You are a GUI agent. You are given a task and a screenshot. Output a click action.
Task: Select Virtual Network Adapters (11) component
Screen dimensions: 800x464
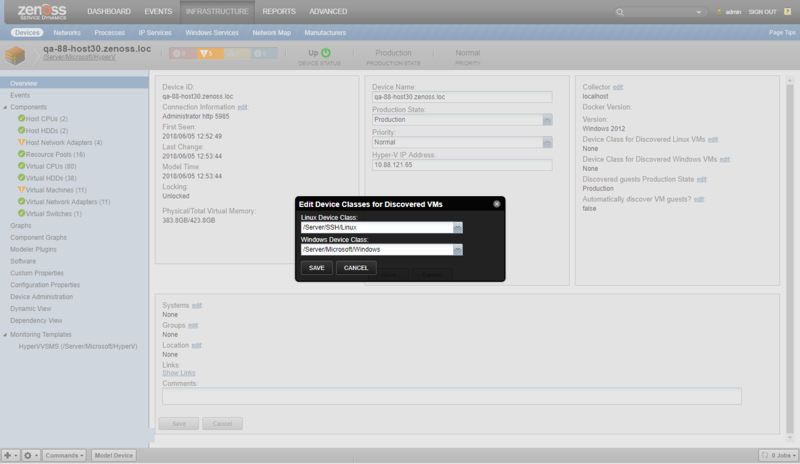[67, 202]
